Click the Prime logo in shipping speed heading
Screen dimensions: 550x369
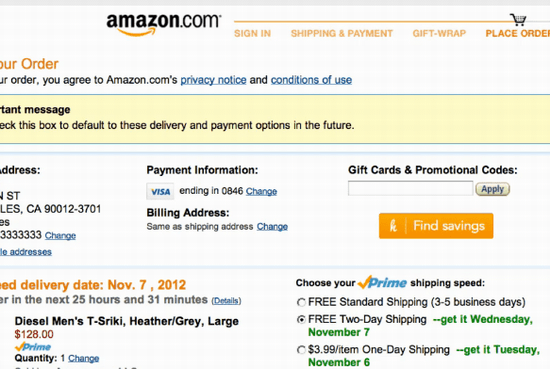pos(382,282)
